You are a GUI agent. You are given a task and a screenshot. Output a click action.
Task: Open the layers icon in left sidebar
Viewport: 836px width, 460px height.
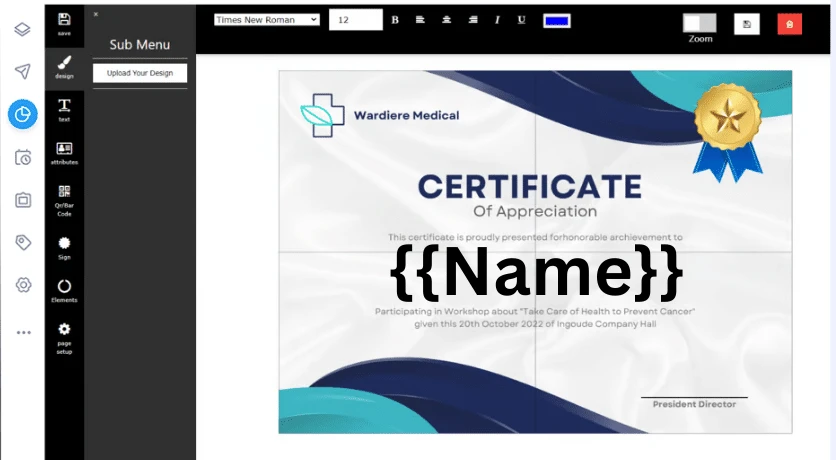pos(22,29)
